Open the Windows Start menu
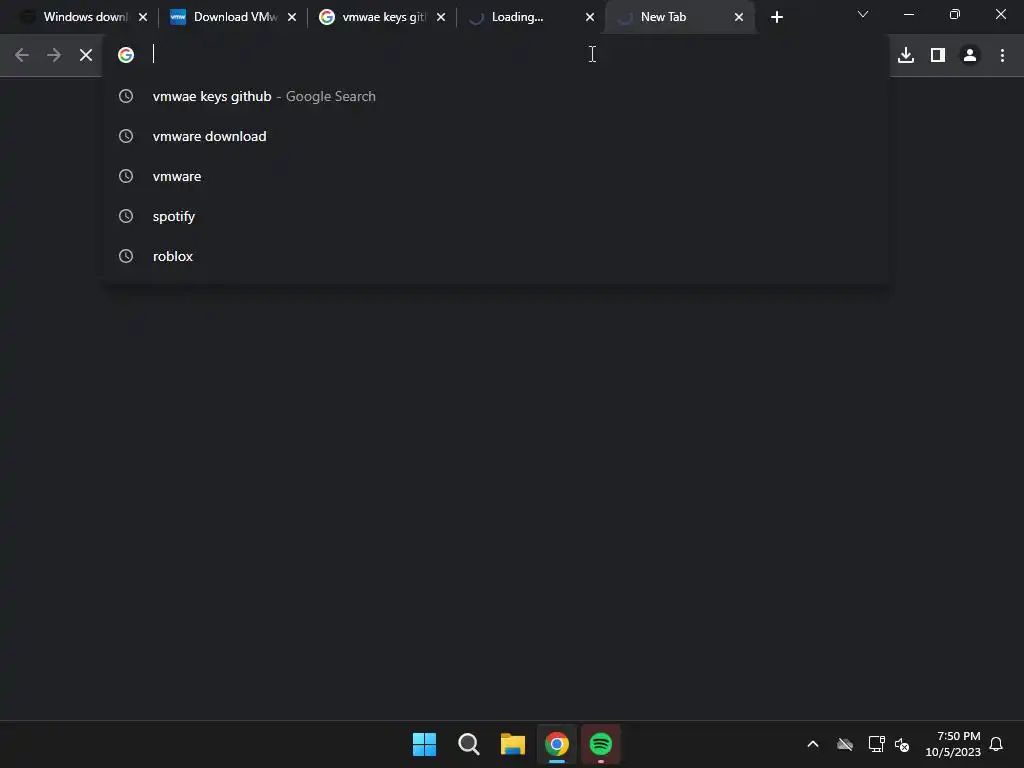This screenshot has width=1024, height=768. pyautogui.click(x=424, y=744)
